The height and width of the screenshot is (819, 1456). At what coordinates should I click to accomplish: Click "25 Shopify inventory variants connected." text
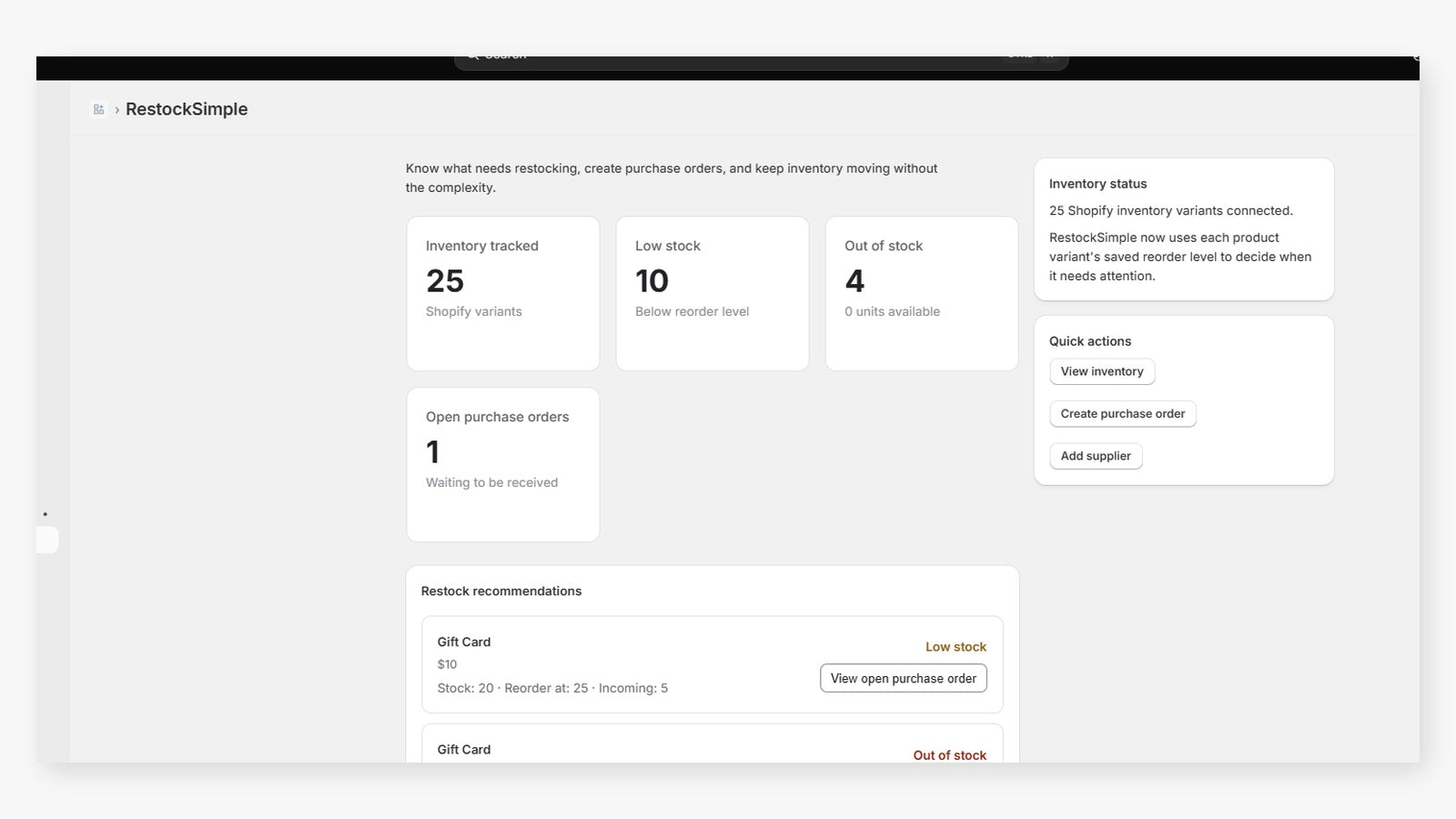[x=1171, y=211]
